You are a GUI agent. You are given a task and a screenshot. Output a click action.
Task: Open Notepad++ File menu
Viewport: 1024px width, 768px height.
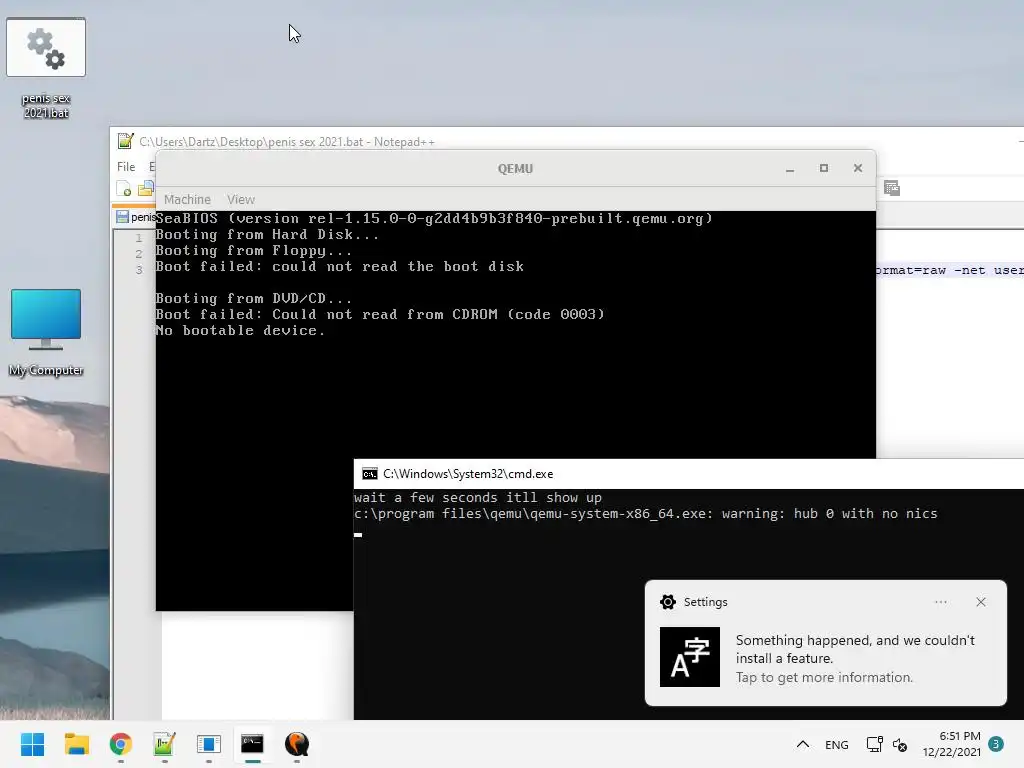tap(126, 167)
